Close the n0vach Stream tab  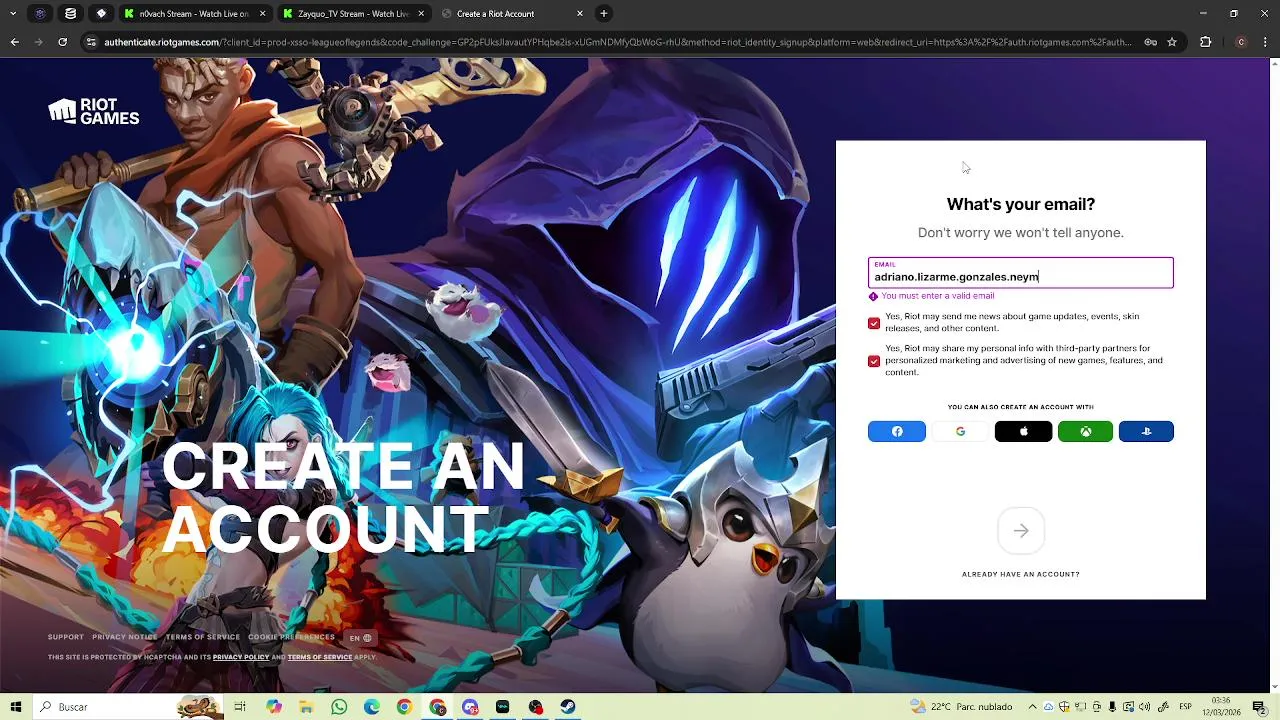point(263,13)
